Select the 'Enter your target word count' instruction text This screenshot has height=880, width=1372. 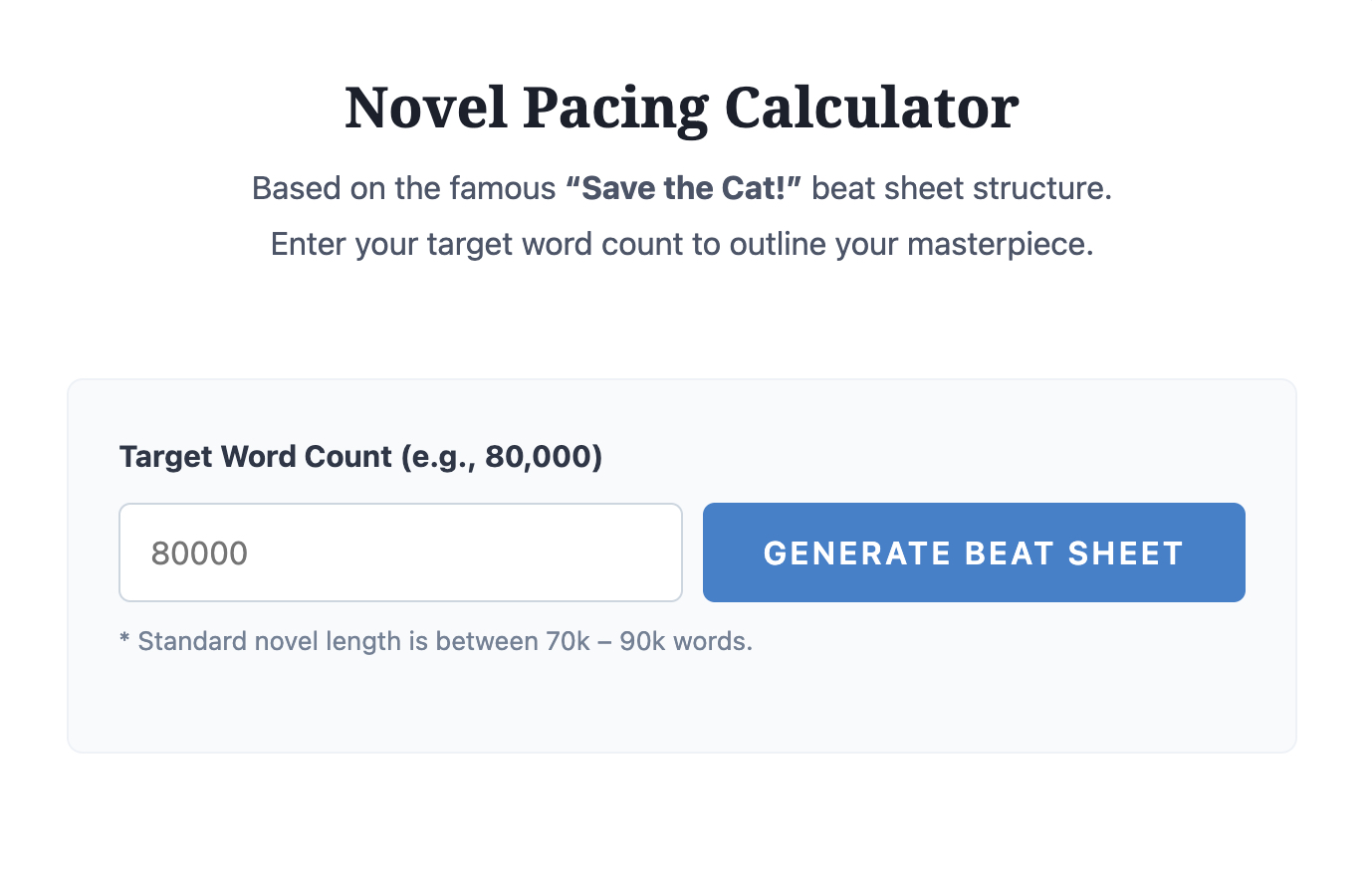click(x=681, y=244)
